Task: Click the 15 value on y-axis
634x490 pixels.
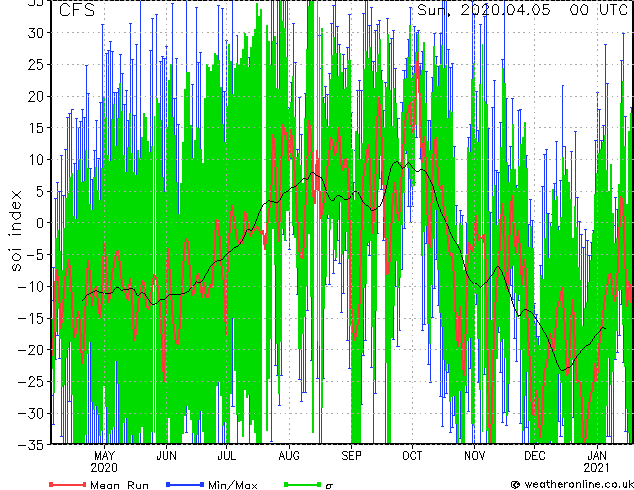Action: point(36,128)
